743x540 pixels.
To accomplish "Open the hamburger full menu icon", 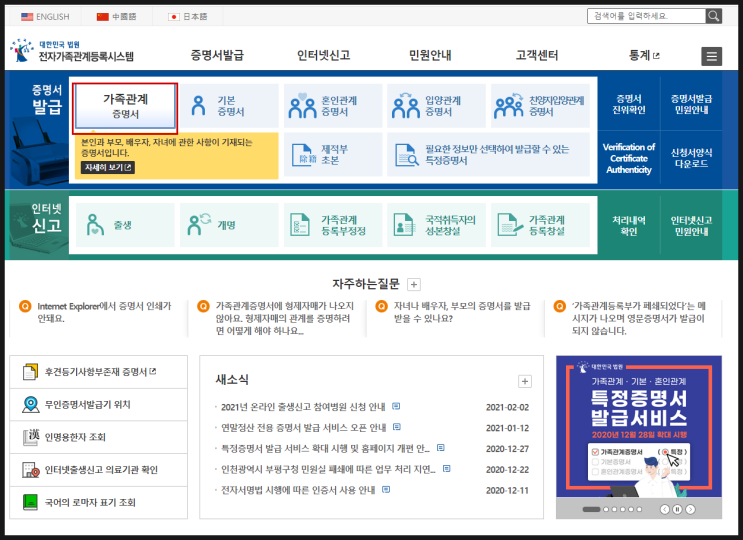I will tap(711, 56).
